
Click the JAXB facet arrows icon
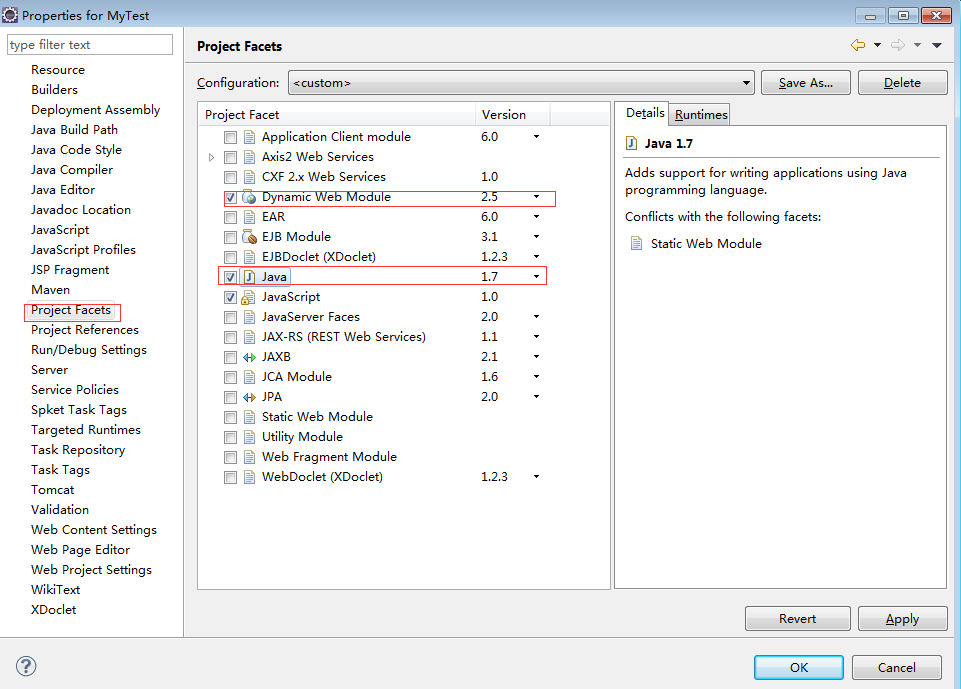point(249,357)
